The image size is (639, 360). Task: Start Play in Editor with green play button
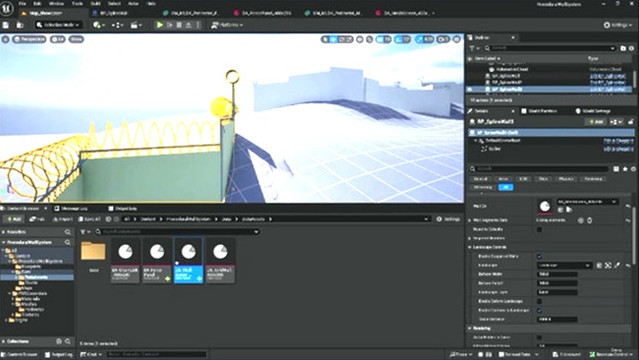(160, 25)
